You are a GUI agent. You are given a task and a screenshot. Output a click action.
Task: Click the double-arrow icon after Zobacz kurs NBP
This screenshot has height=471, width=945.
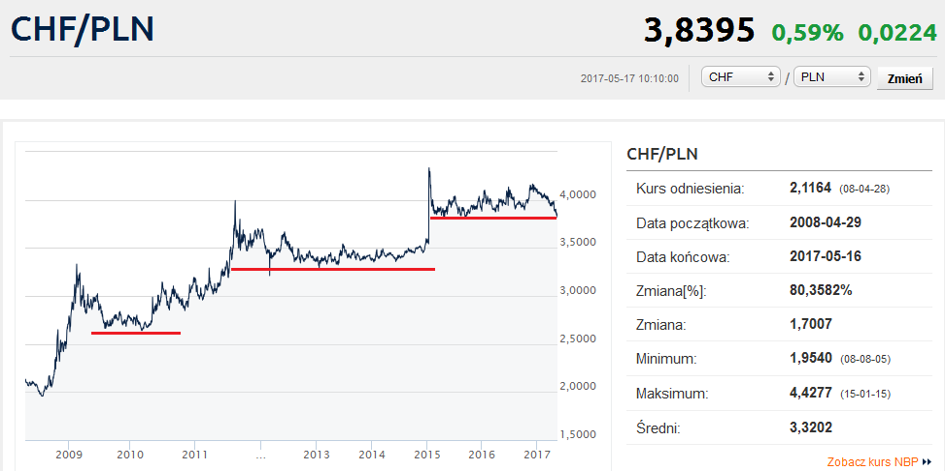tap(929, 463)
